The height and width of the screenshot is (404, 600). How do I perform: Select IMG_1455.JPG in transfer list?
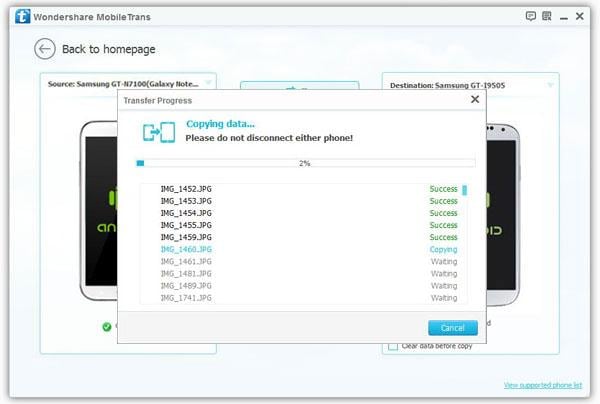[x=186, y=225]
